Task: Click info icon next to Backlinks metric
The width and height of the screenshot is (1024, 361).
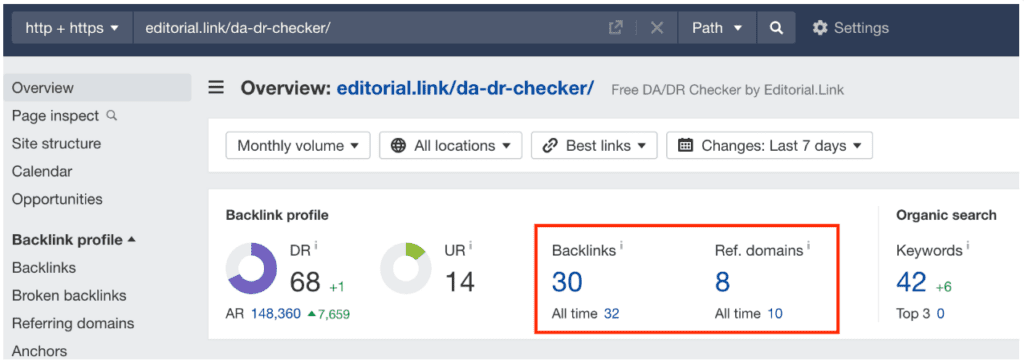Action: pos(621,245)
